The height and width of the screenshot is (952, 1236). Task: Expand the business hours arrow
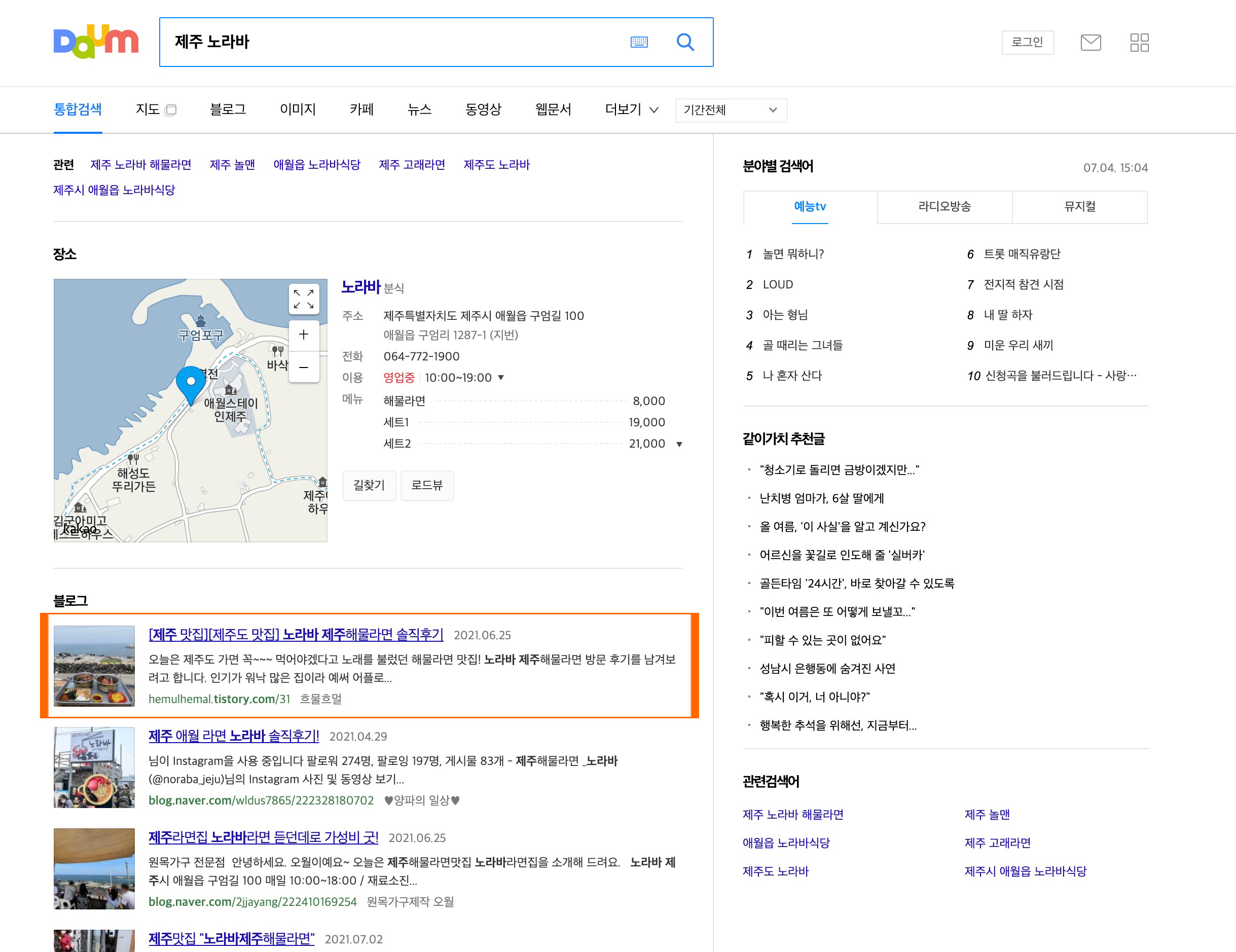501,378
